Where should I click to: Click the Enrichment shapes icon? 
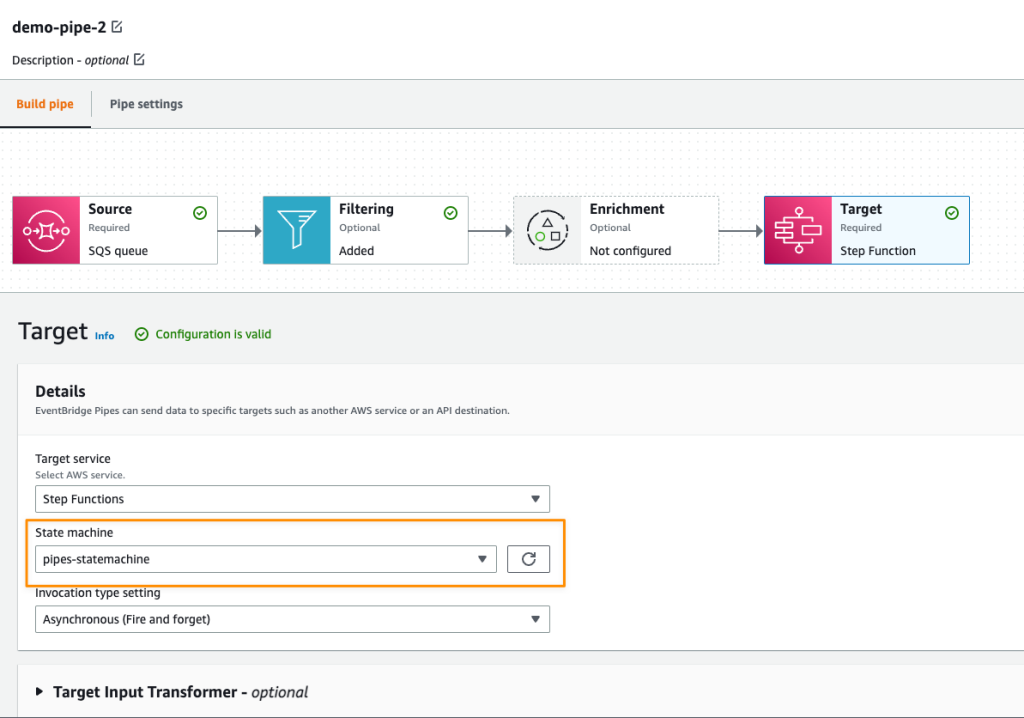[547, 230]
